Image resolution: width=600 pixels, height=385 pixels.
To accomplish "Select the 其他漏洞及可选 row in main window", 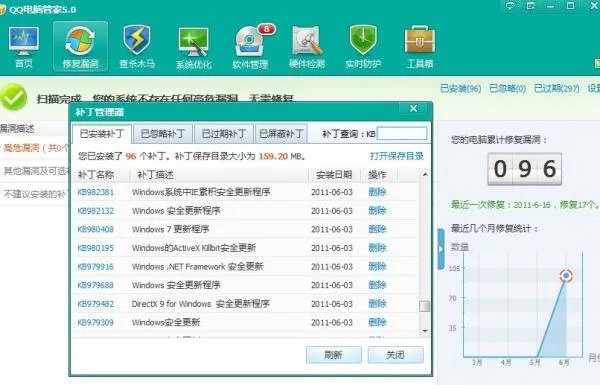I will tap(35, 171).
